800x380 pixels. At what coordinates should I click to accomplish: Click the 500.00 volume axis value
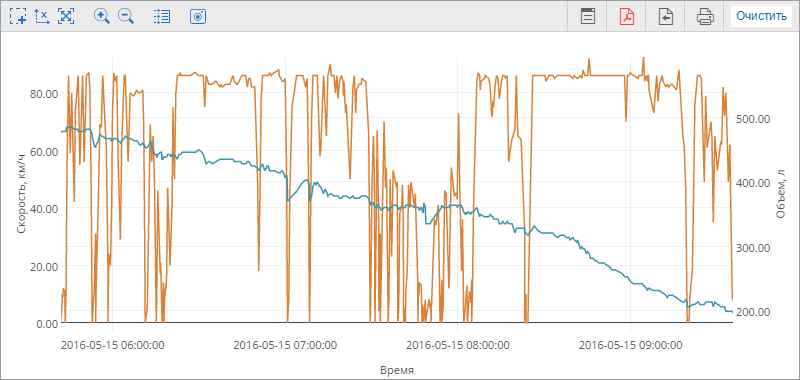[x=753, y=119]
